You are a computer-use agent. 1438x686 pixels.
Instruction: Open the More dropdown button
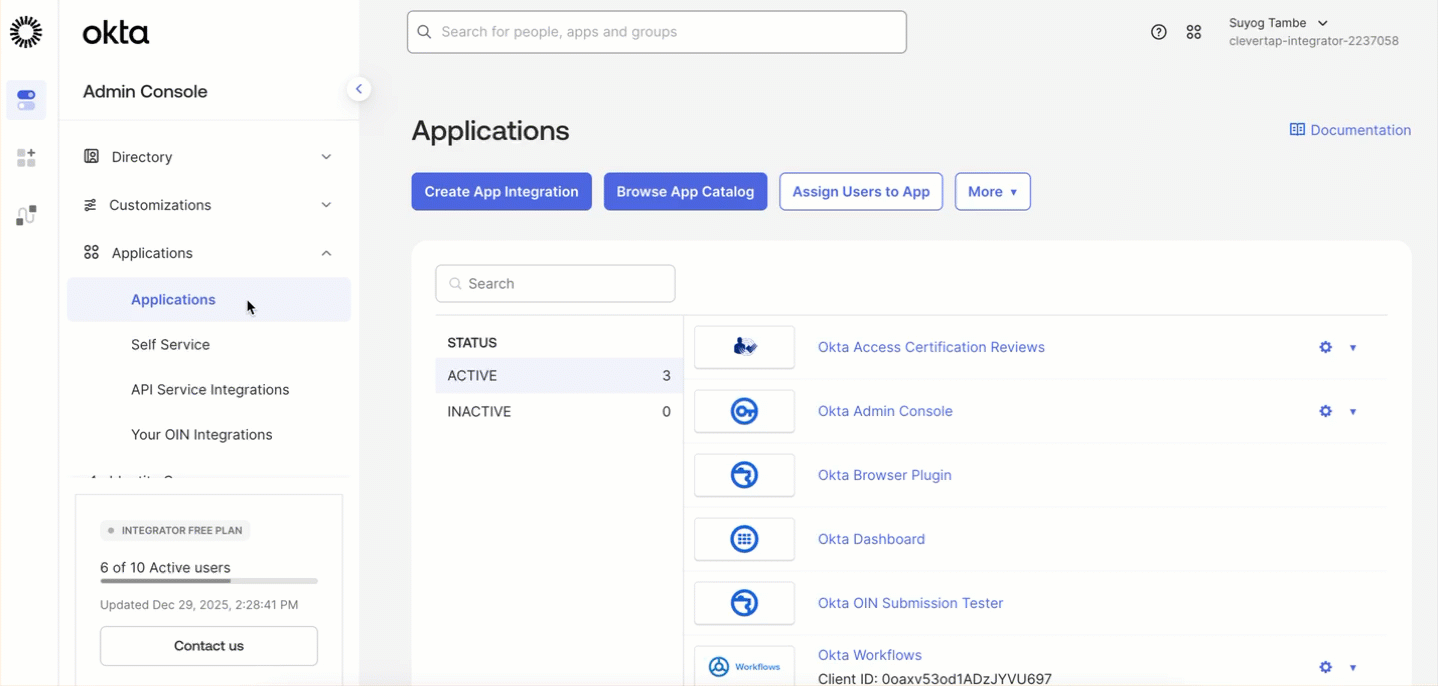pyautogui.click(x=992, y=191)
